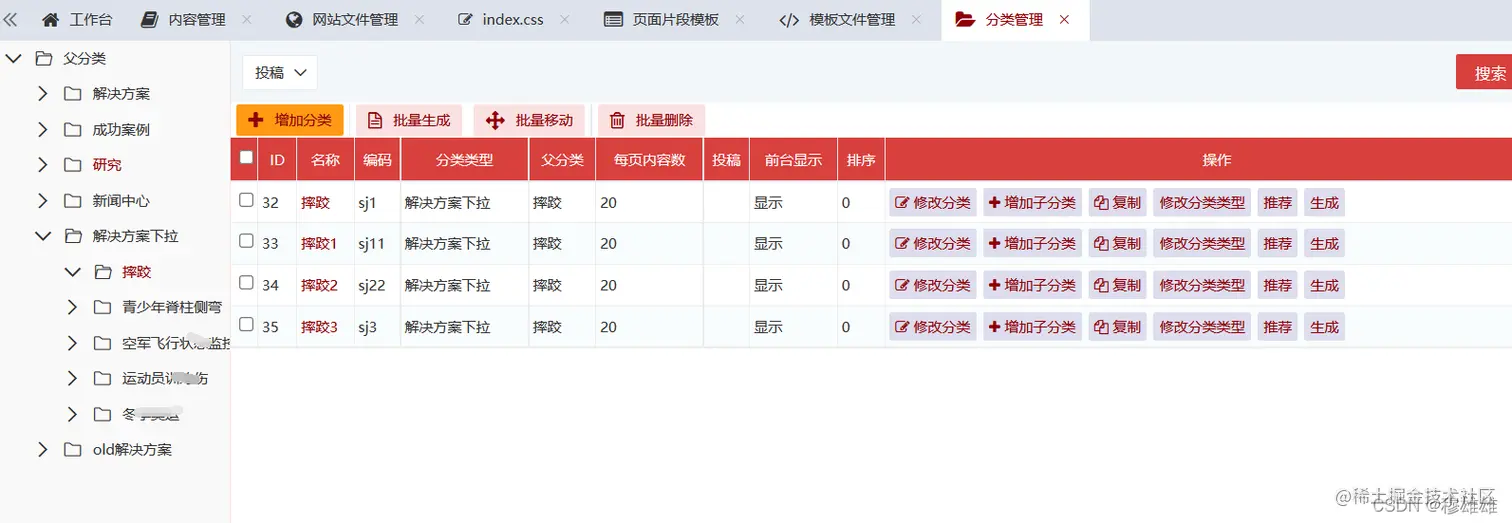
Task: Select old解决方案 in the tree
Action: pyautogui.click(x=132, y=450)
